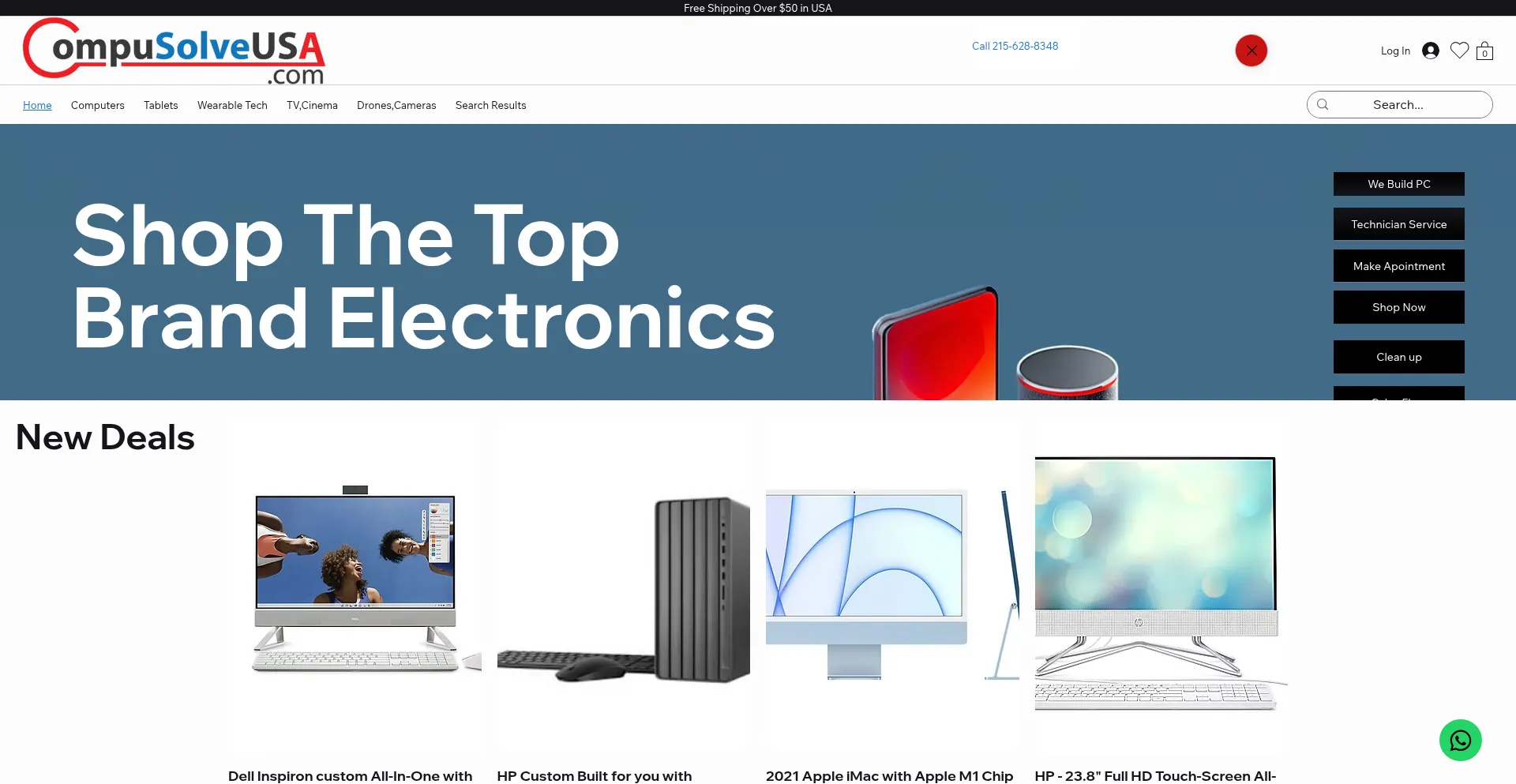Call the 215-628-8348 phone link

1015,46
